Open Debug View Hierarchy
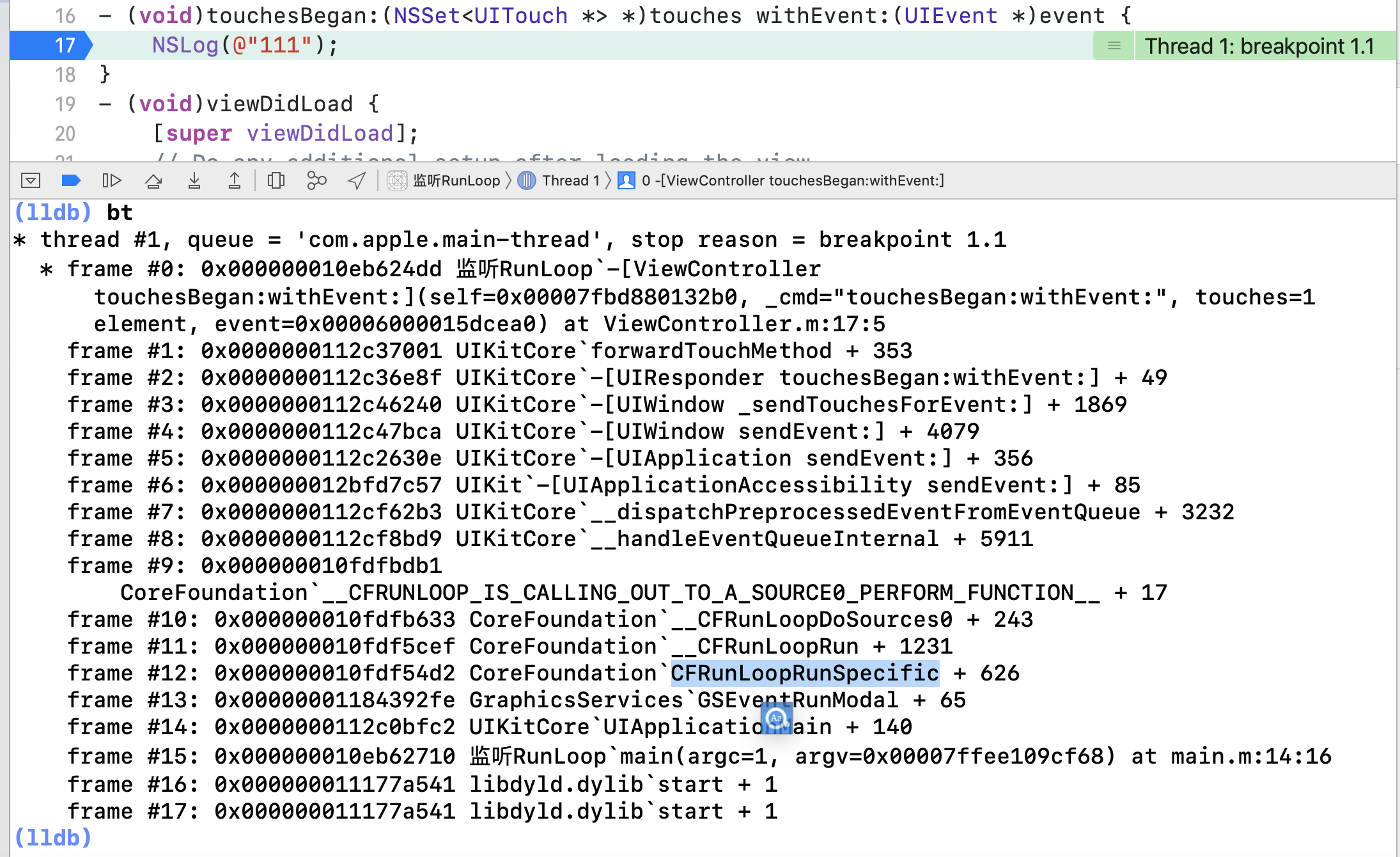1400x857 pixels. [x=276, y=180]
